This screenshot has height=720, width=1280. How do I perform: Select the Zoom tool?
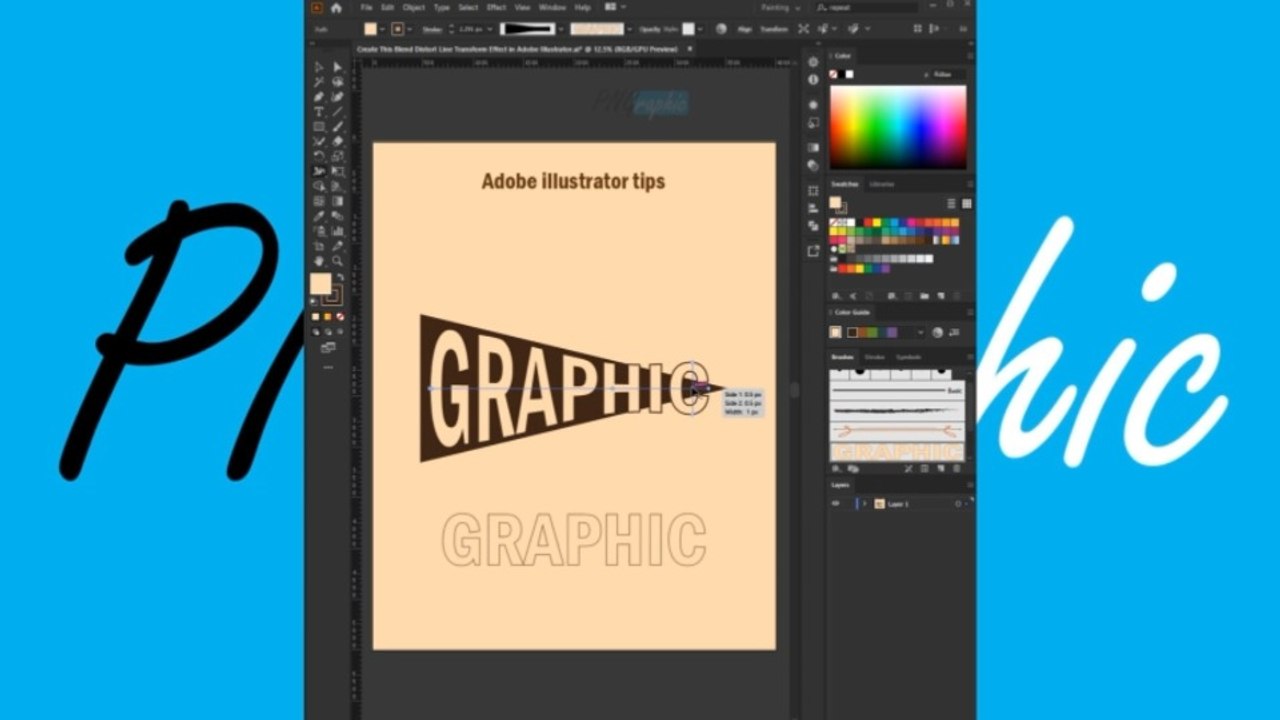(x=338, y=261)
